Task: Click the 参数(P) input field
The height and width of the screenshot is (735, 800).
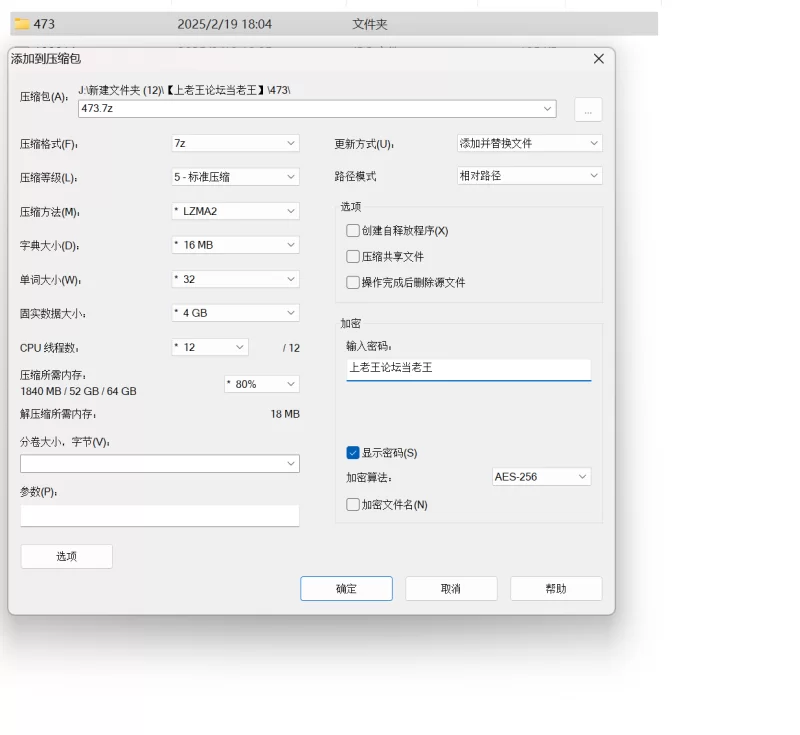Action: (x=160, y=516)
